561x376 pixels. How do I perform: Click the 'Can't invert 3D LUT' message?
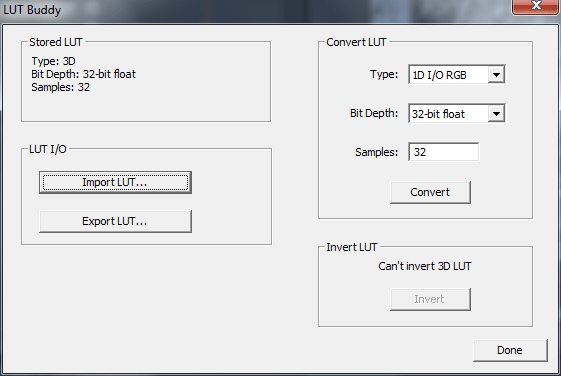[425, 266]
